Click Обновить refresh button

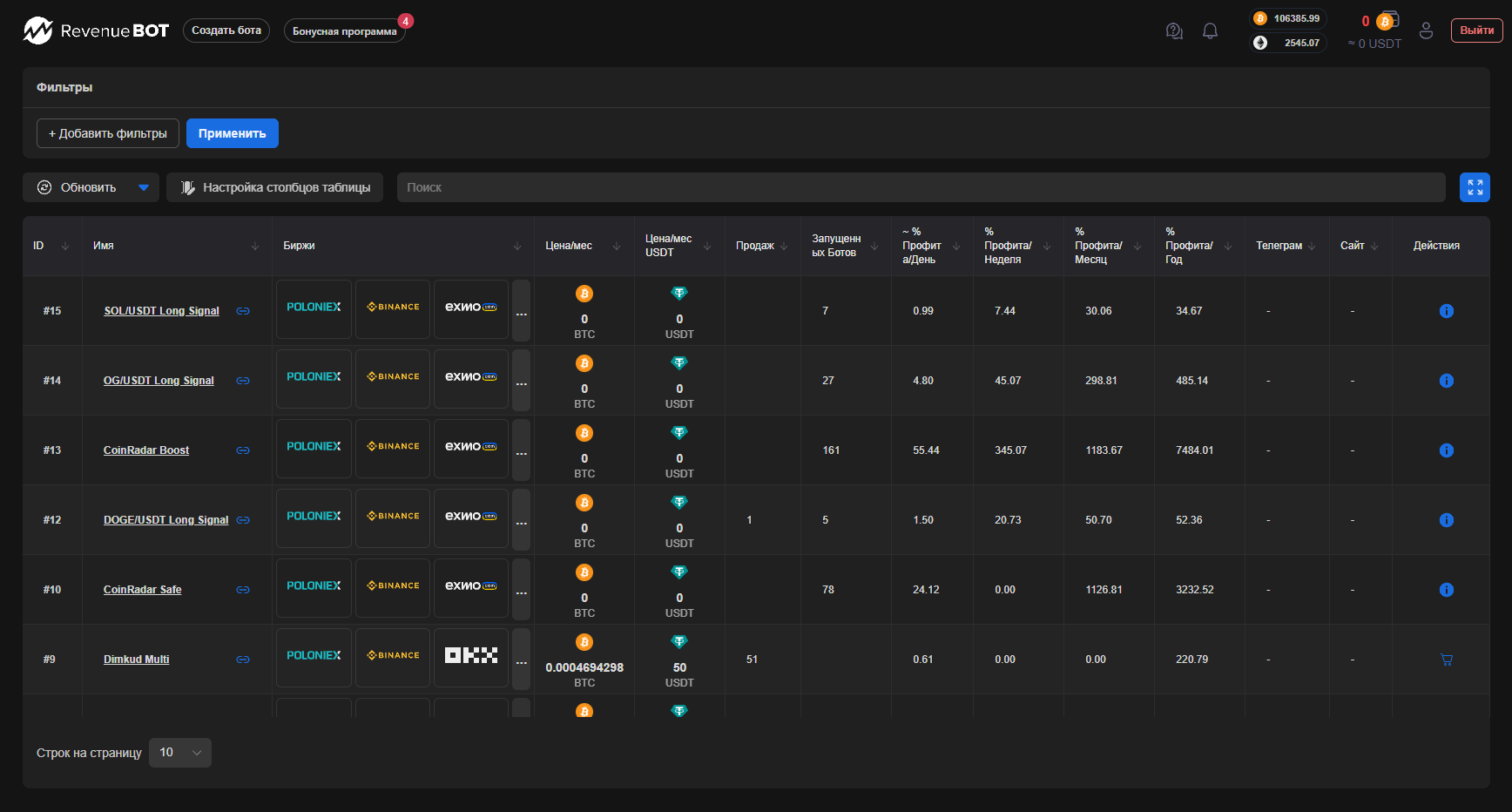[x=78, y=187]
